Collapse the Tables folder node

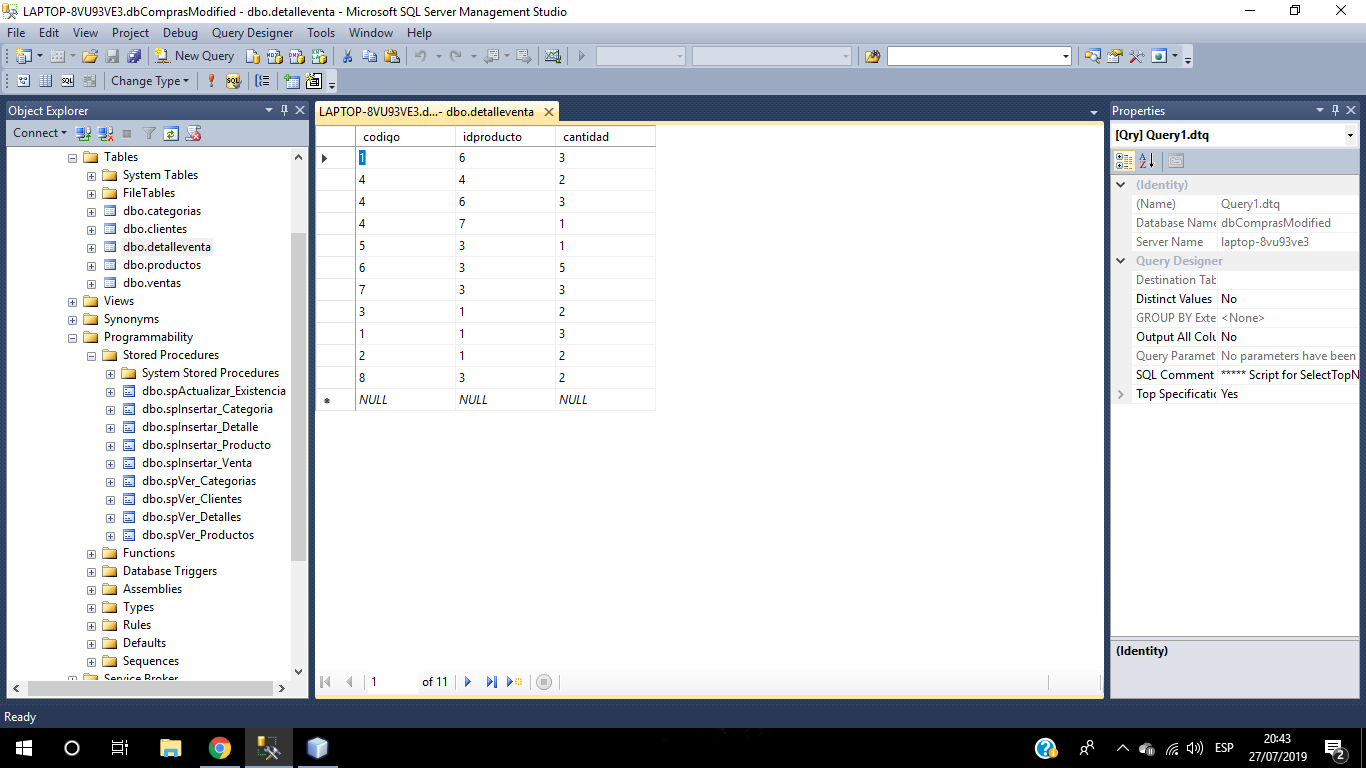[72, 157]
